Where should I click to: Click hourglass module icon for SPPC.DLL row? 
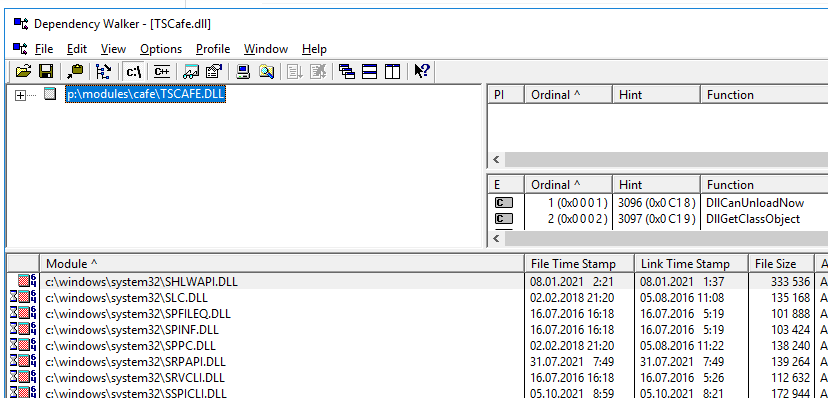pos(23,346)
